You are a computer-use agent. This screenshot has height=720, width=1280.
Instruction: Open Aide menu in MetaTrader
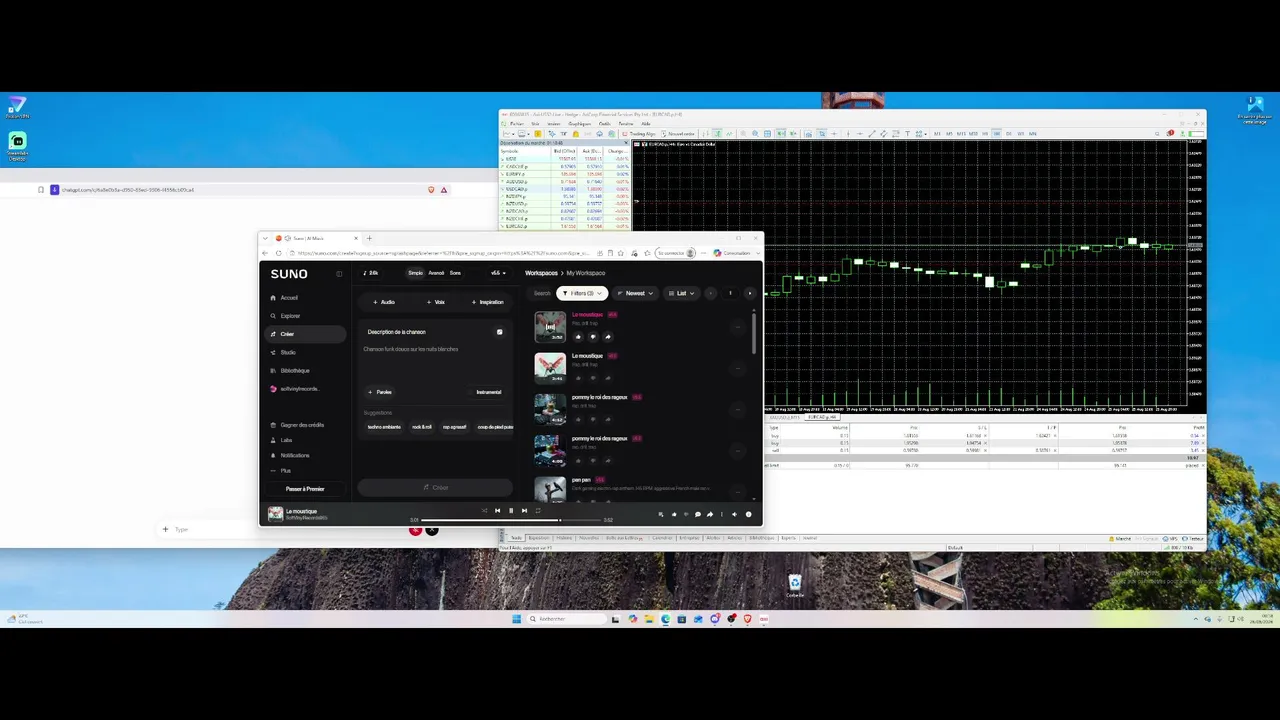[x=645, y=124]
